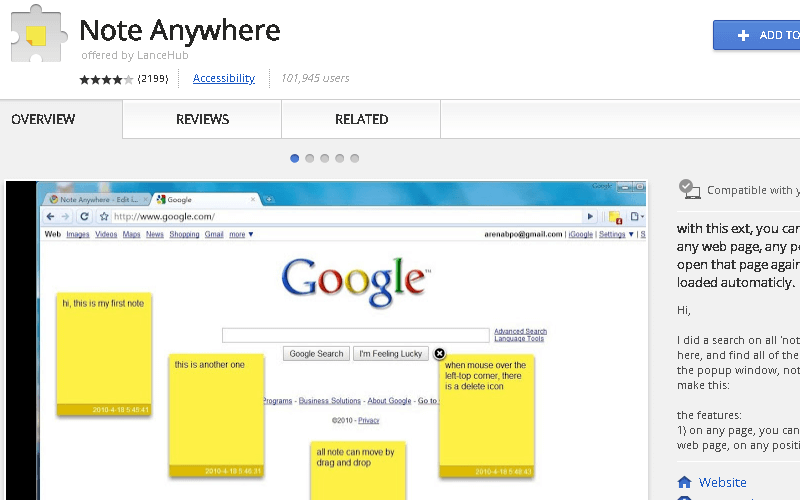Expand the more dropdown in Google navigation
The height and width of the screenshot is (500, 800).
click(241, 234)
